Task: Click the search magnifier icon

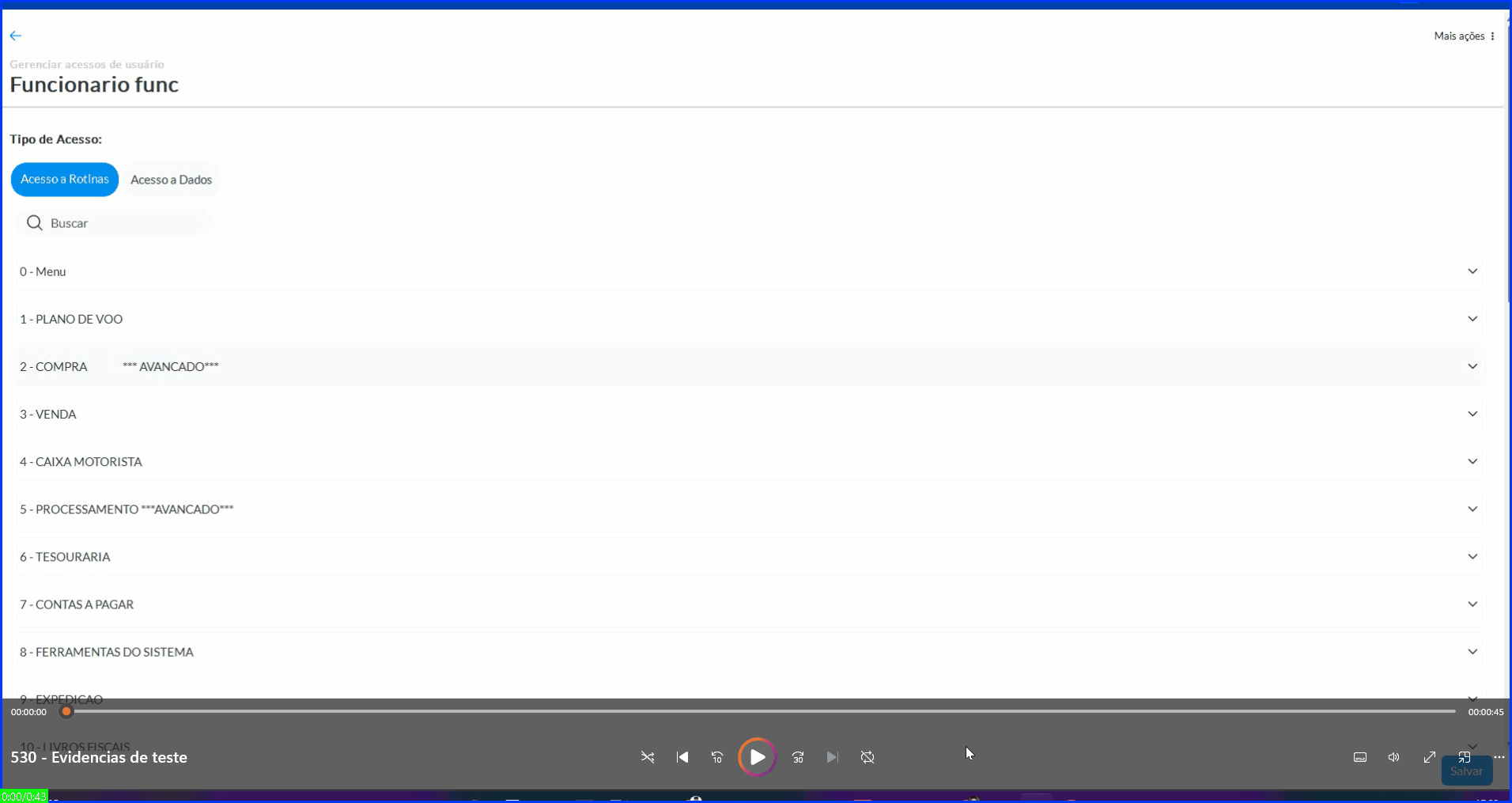Action: 34,223
